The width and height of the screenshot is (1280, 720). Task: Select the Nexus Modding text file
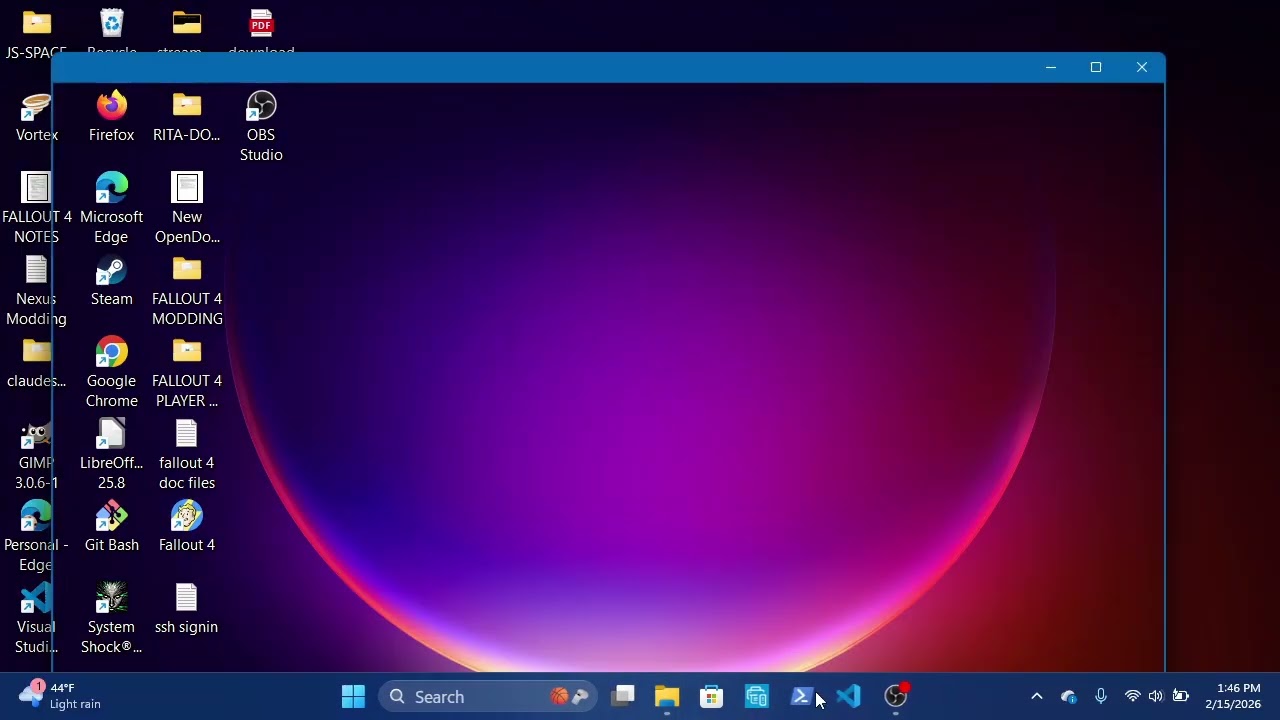tap(36, 290)
